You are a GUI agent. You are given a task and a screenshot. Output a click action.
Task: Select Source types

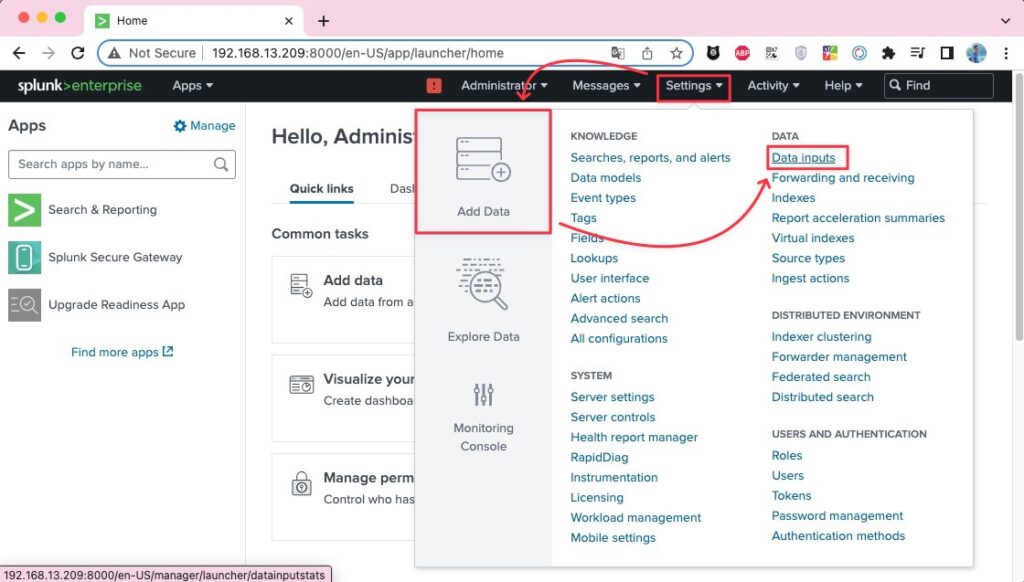coord(808,258)
